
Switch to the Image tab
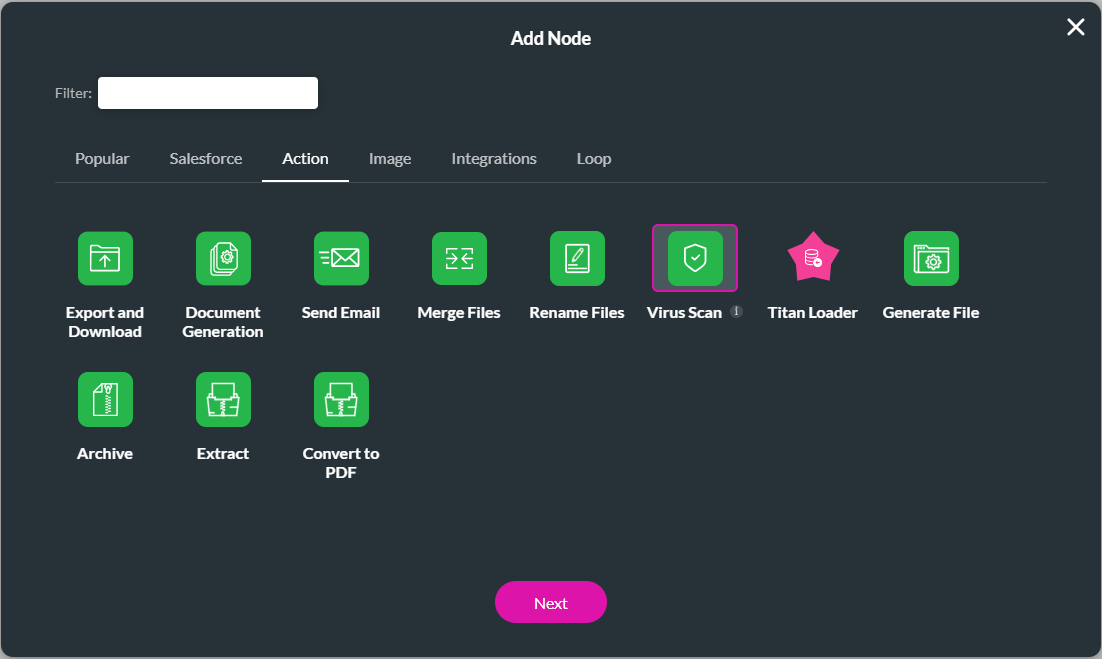390,158
